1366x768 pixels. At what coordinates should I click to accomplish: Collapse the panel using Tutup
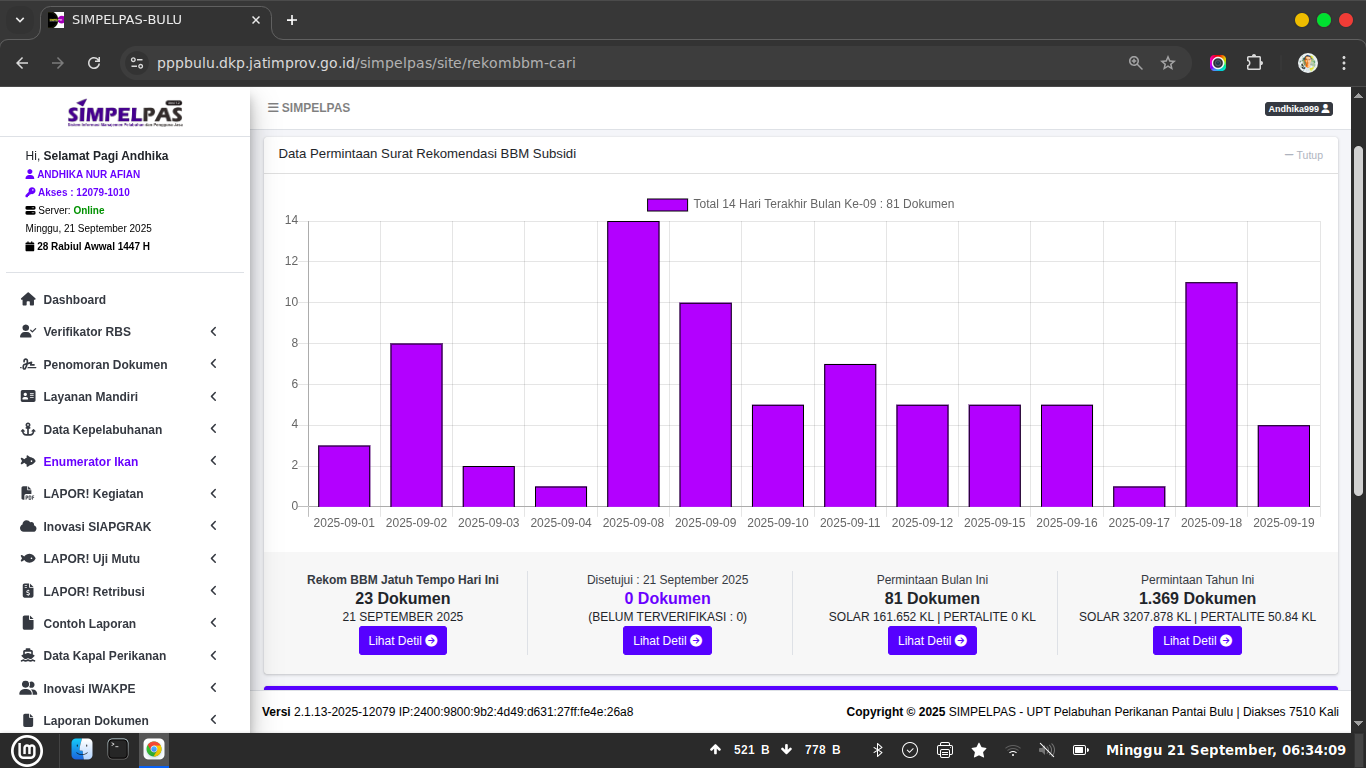tap(1303, 155)
